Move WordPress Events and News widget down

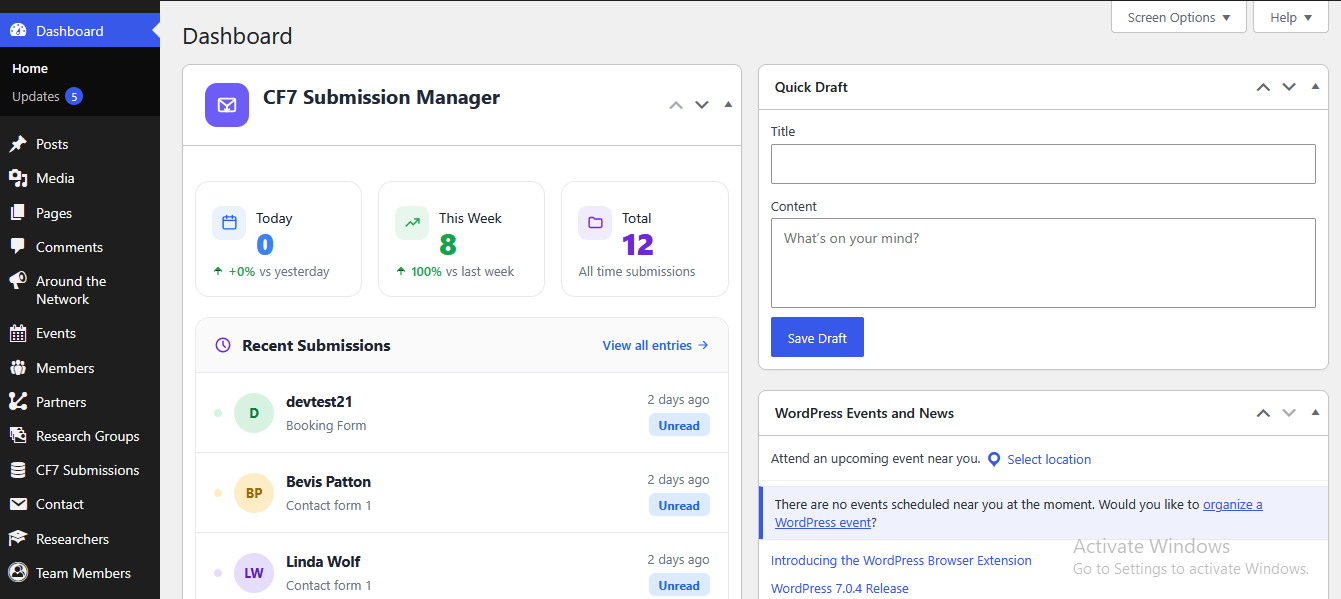click(1289, 413)
